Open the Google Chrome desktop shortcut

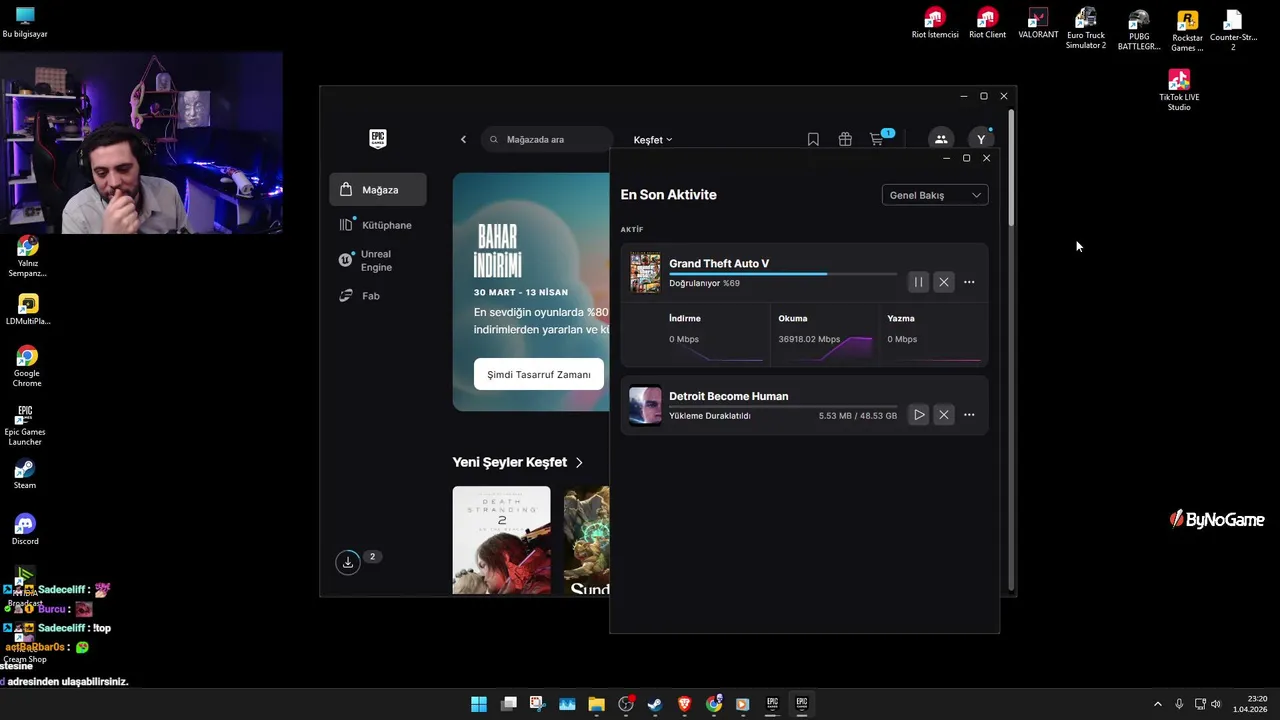click(27, 366)
